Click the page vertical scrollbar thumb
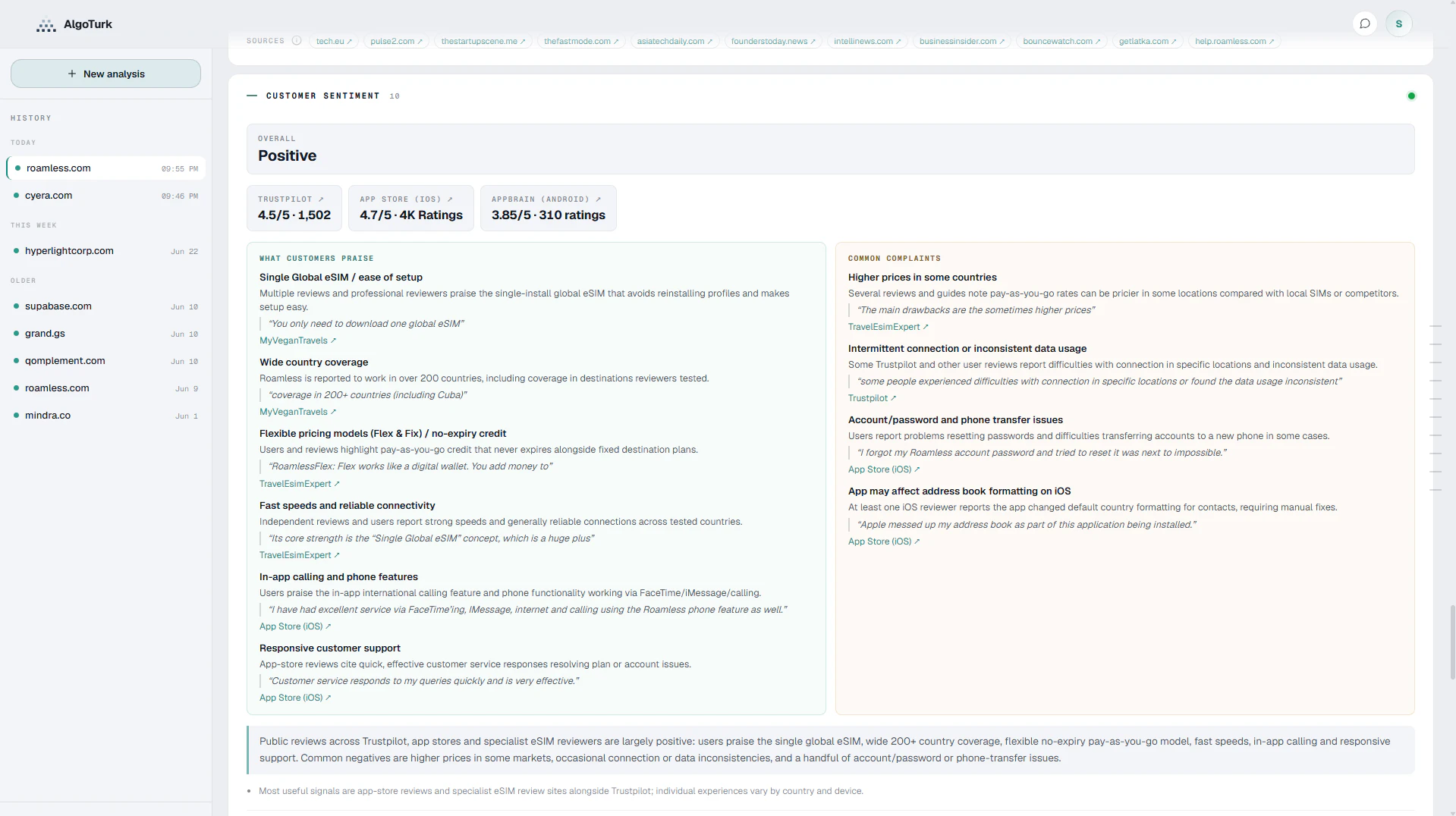The height and width of the screenshot is (816, 1456). click(1452, 642)
